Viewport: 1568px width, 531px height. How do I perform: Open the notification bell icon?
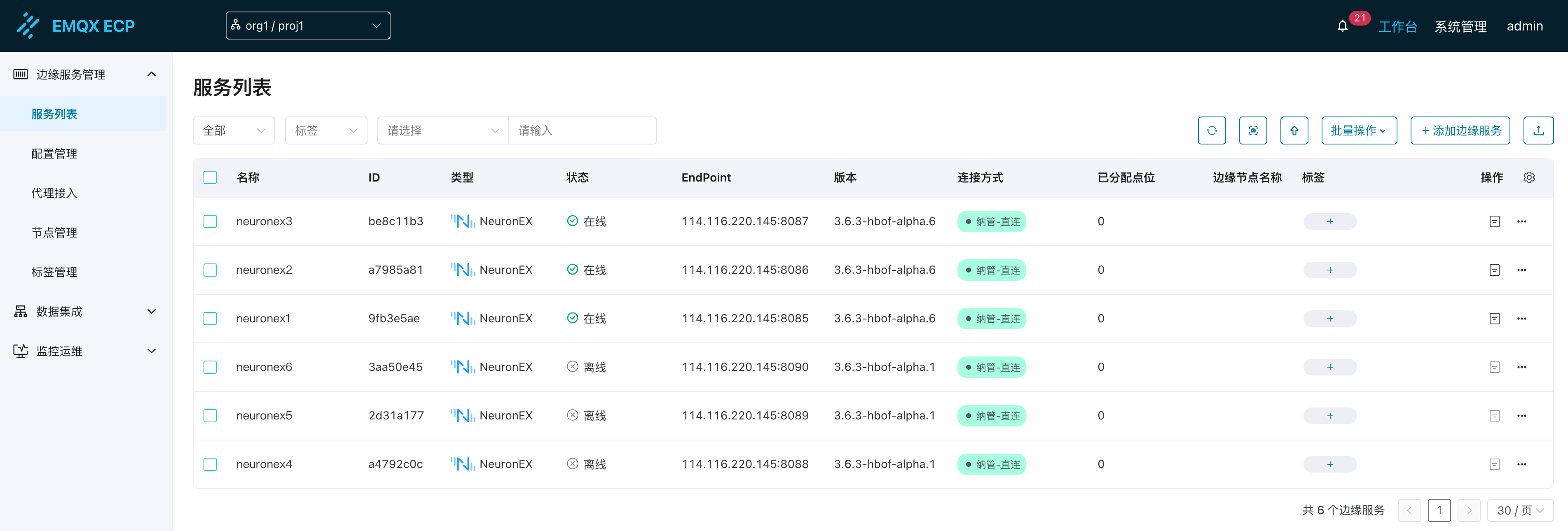(x=1342, y=26)
